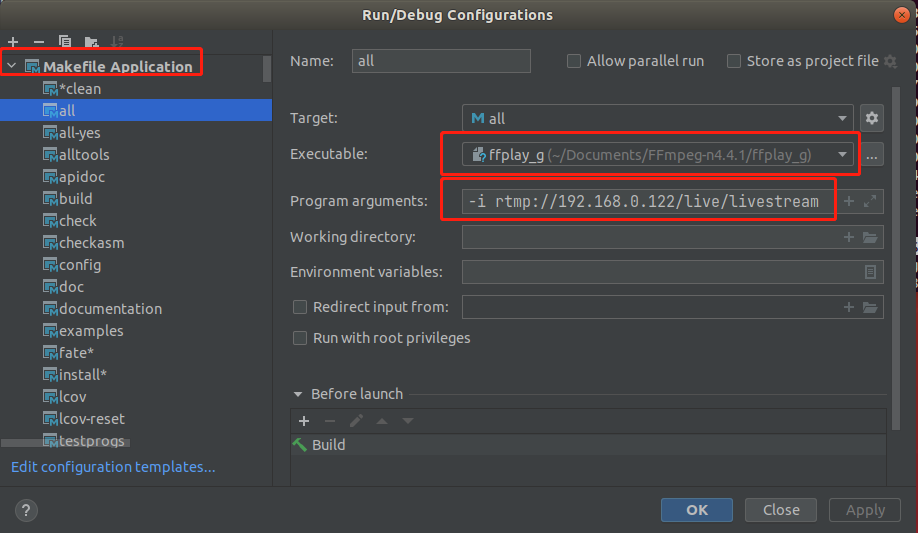Check Run with root privileges
The height and width of the screenshot is (533, 918).
coord(300,338)
